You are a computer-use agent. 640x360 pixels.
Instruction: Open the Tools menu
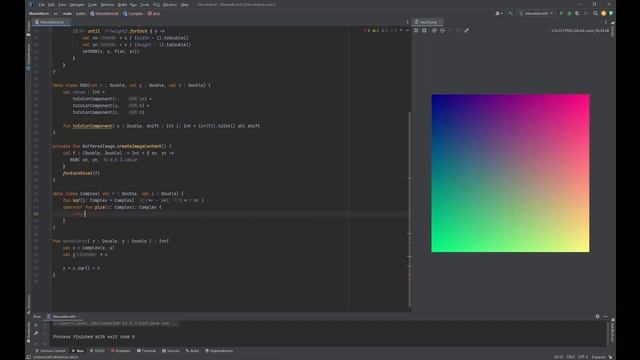145,4
